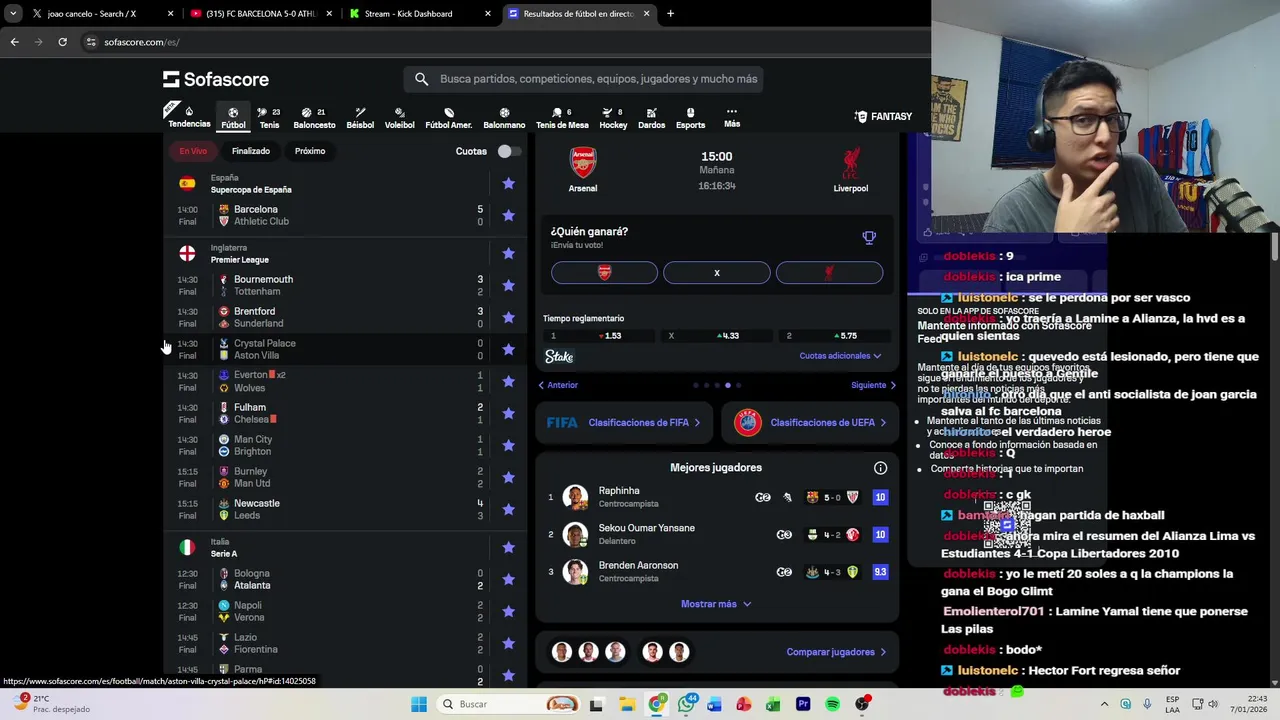This screenshot has height=720, width=1280.
Task: Open the Baloncesto sport tab
Action: click(x=314, y=118)
